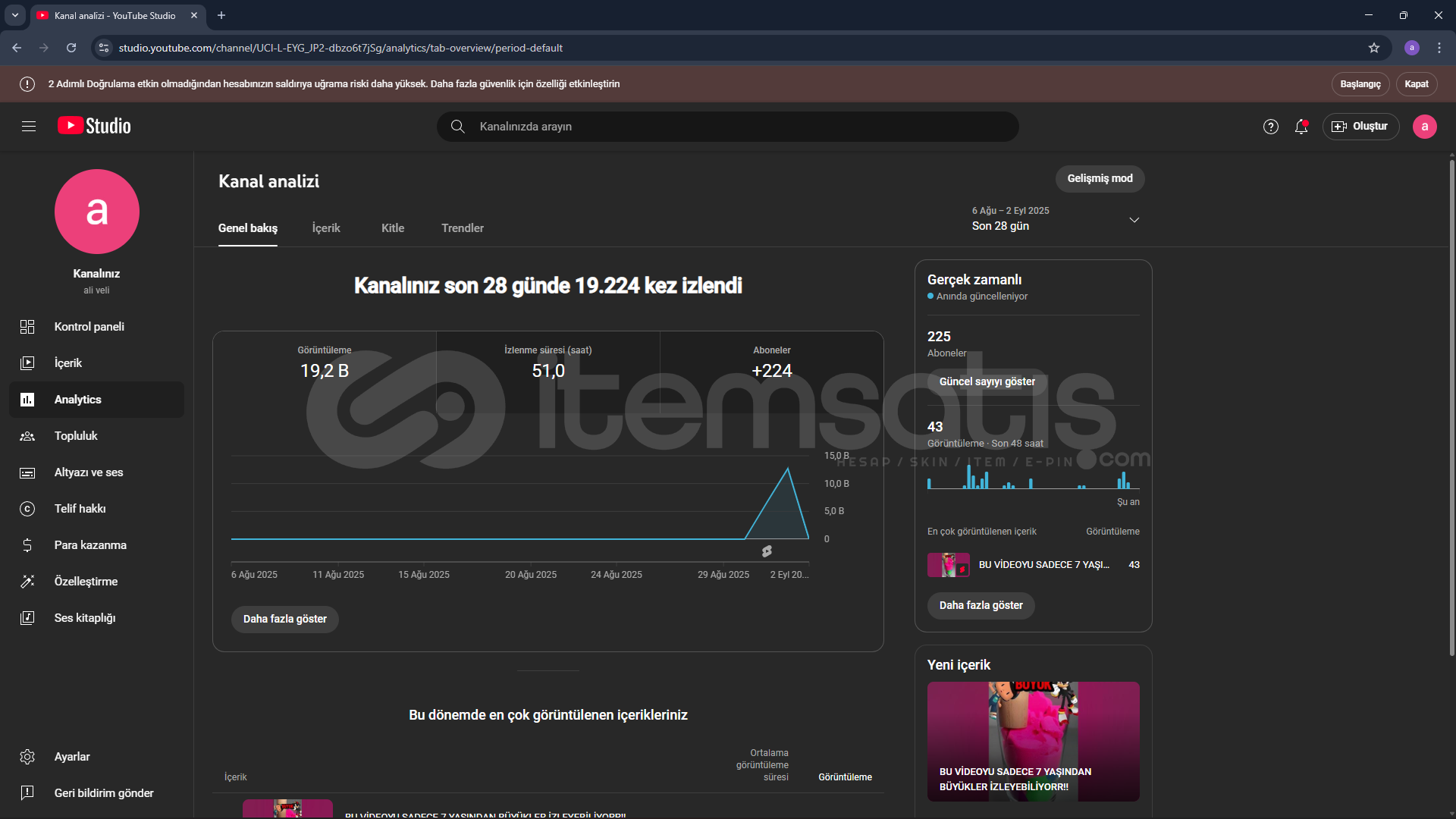Go to İçerik in sidebar
1456x819 pixels.
97,363
